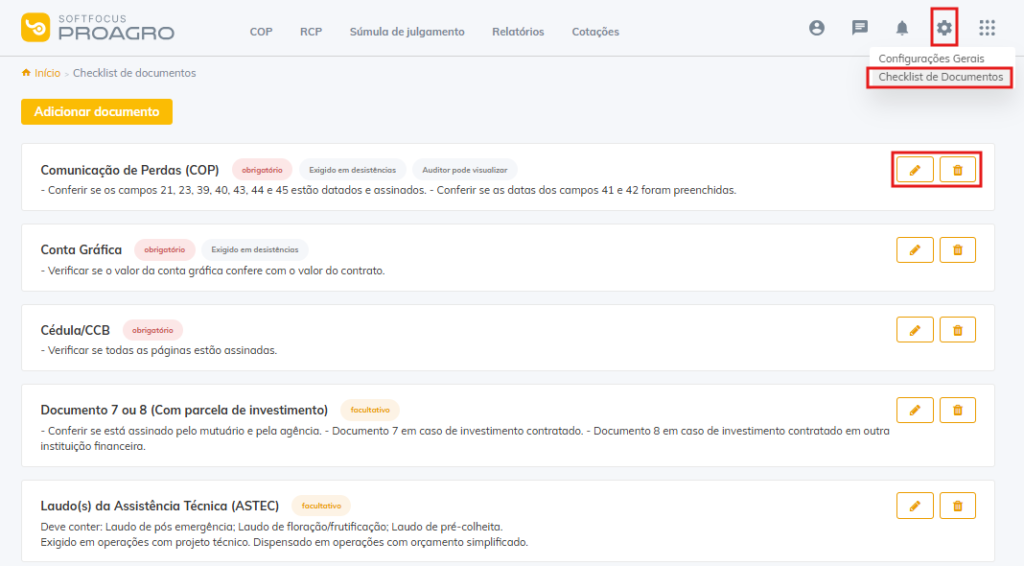Edit Documento 7 ou 8 entry
This screenshot has height=566, width=1024.
point(914,410)
